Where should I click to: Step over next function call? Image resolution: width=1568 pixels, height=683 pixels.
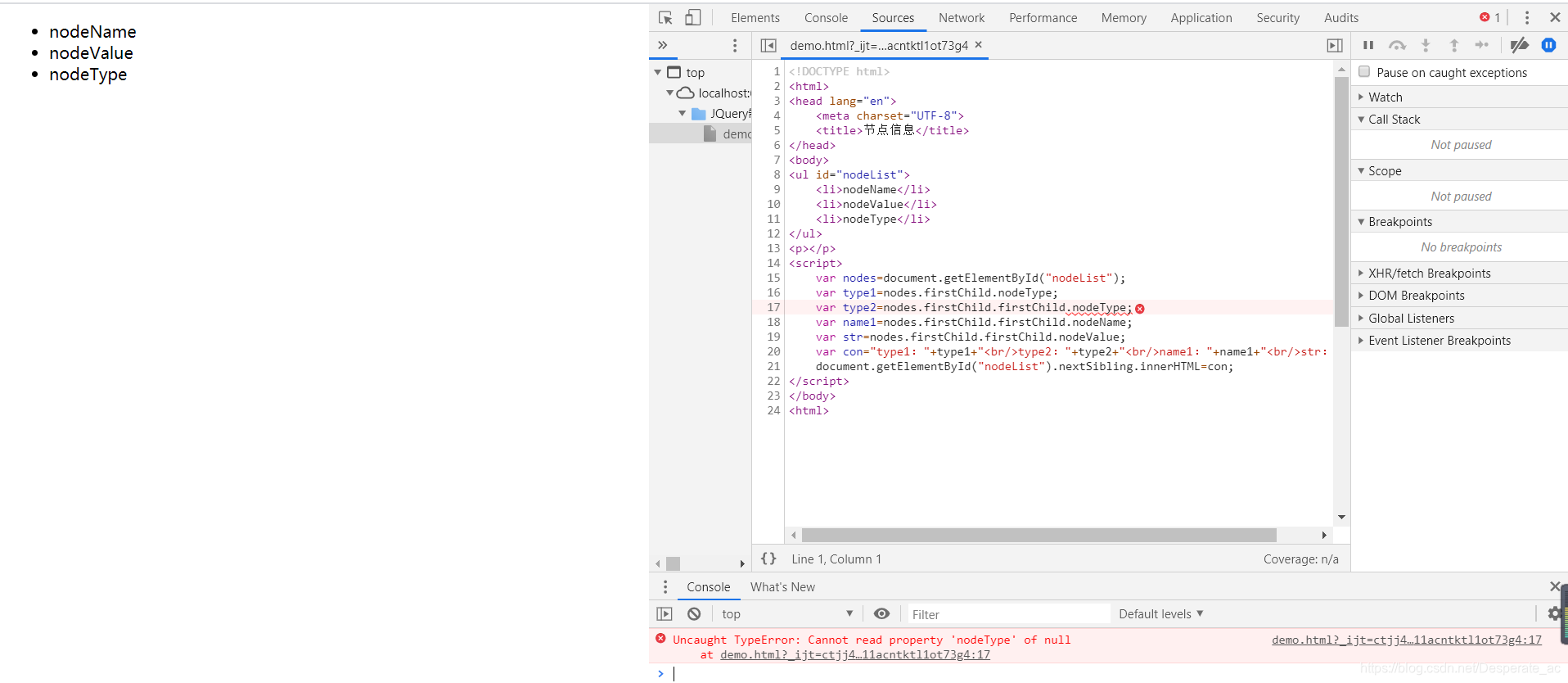(1397, 45)
